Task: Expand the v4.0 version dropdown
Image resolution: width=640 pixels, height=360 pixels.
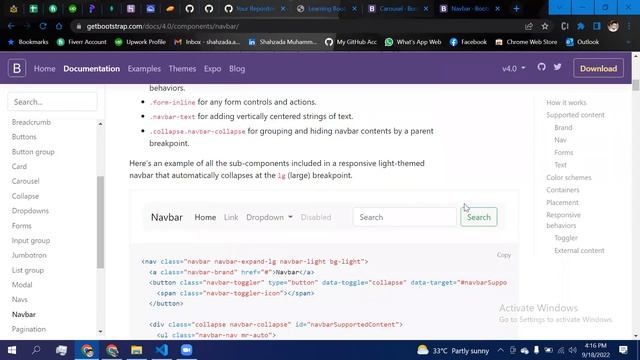Action: tap(513, 68)
